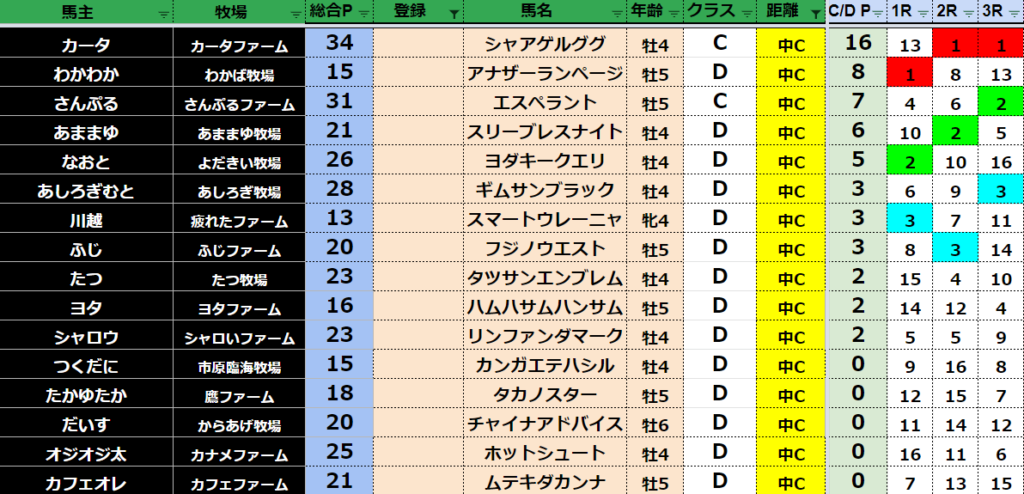This screenshot has width=1024, height=494.
Task: Select the シャアゲルググ horse name cell
Action: [x=545, y=44]
